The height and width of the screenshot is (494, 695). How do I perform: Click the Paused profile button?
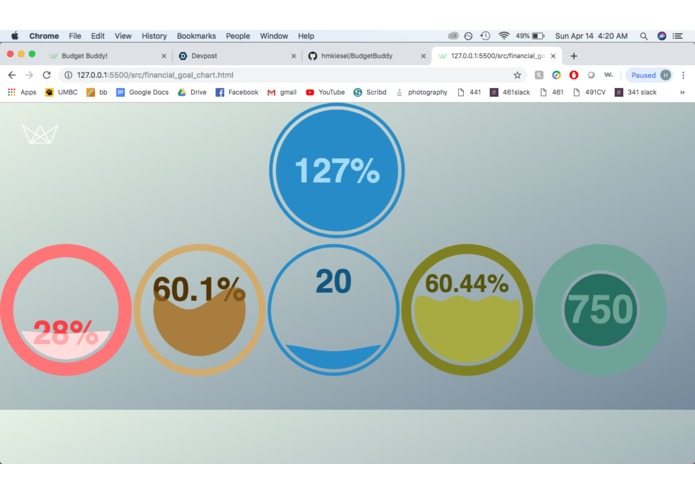[x=650, y=75]
